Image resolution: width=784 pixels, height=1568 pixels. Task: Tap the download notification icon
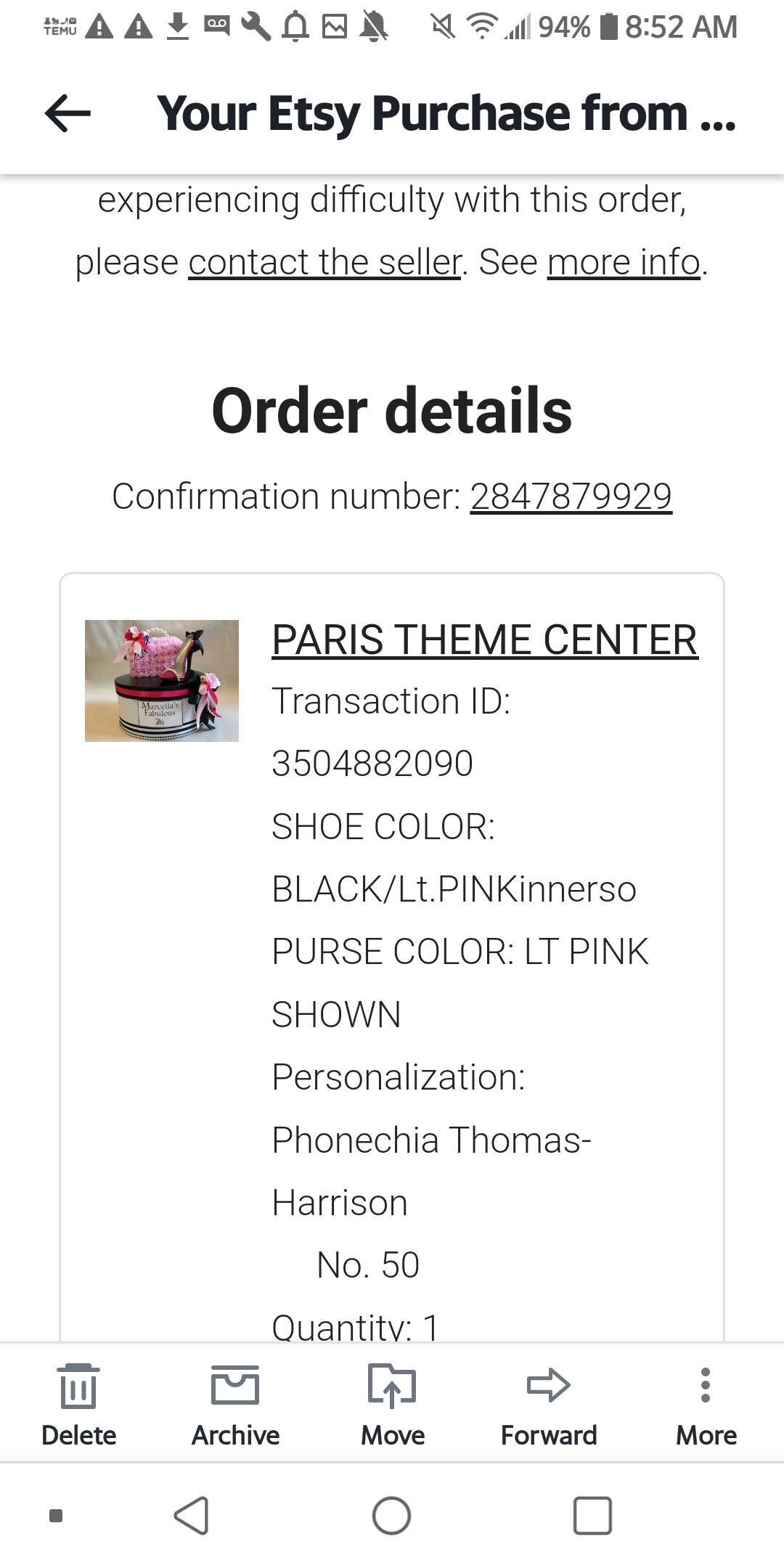pos(178,28)
